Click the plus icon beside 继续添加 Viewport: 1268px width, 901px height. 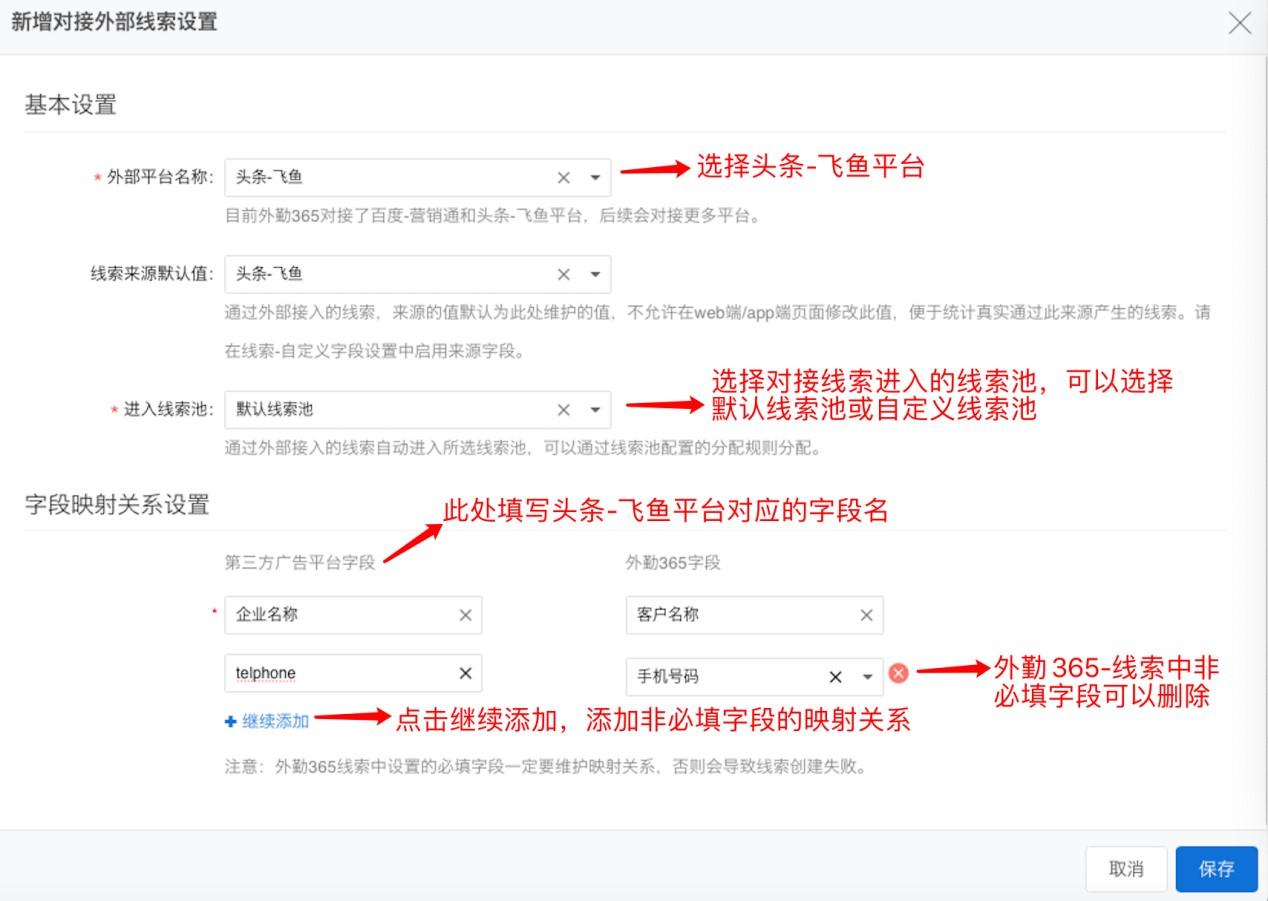[231, 721]
